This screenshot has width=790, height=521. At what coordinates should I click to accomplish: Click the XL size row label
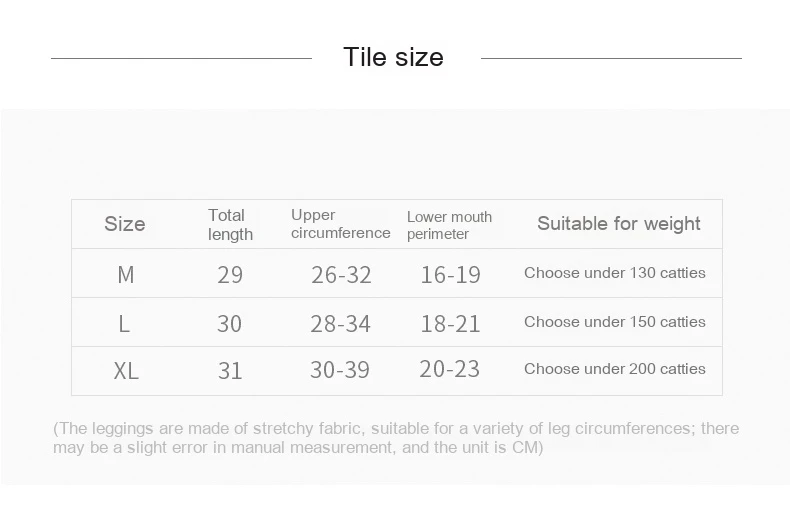tap(126, 371)
